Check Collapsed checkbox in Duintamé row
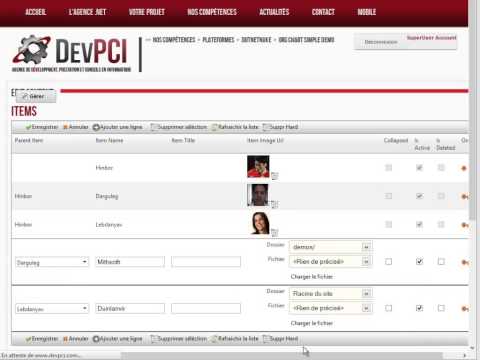 click(x=388, y=308)
